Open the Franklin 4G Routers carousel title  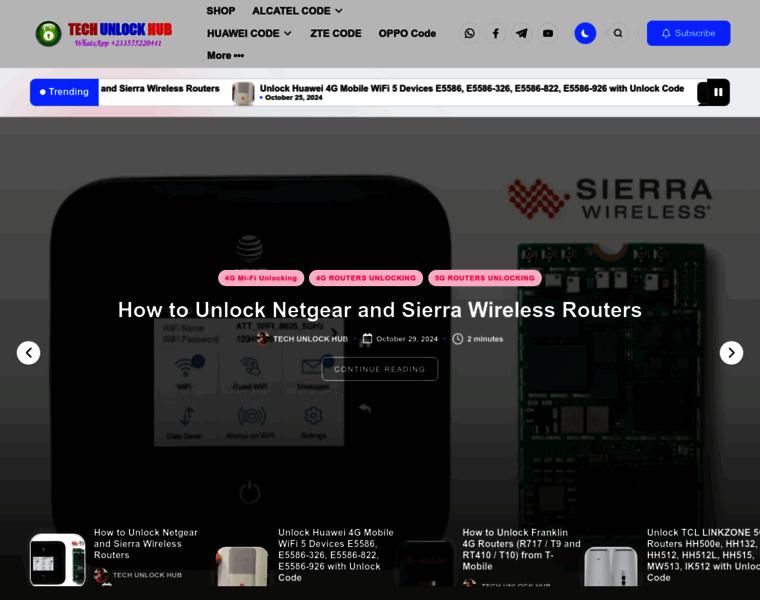coord(521,550)
